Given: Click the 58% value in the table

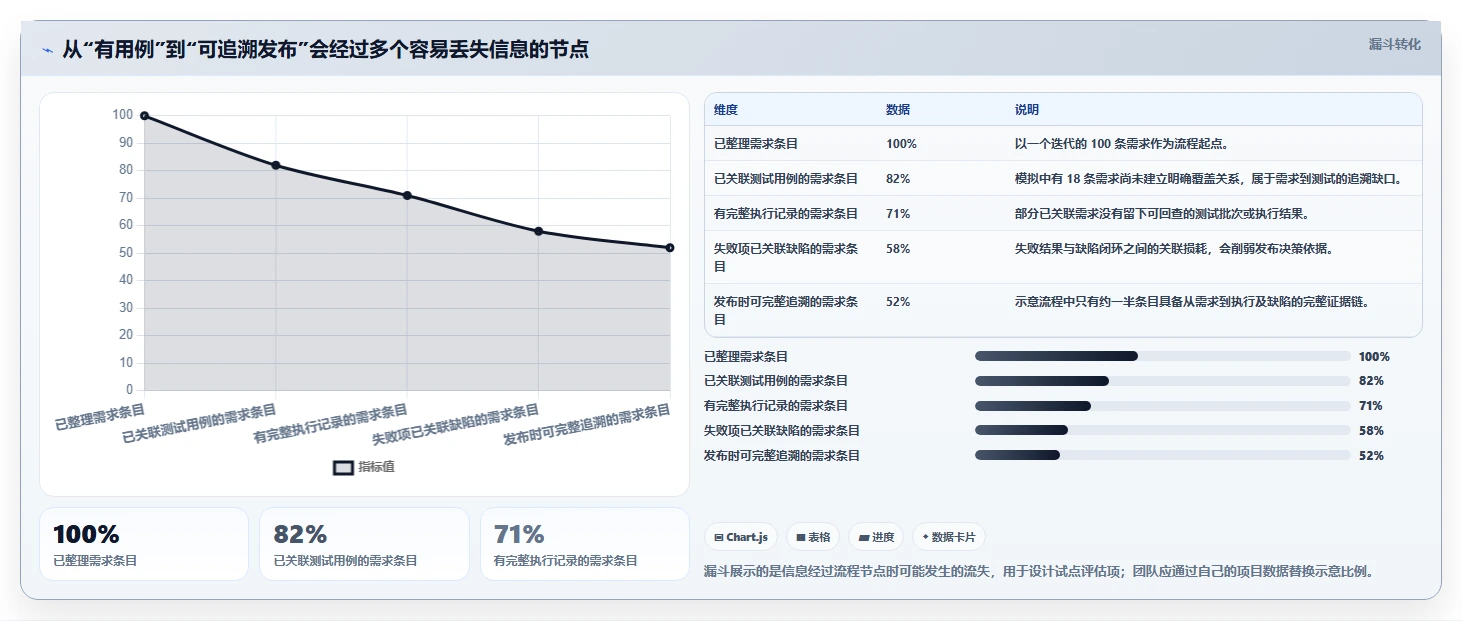Looking at the screenshot, I should (x=898, y=249).
